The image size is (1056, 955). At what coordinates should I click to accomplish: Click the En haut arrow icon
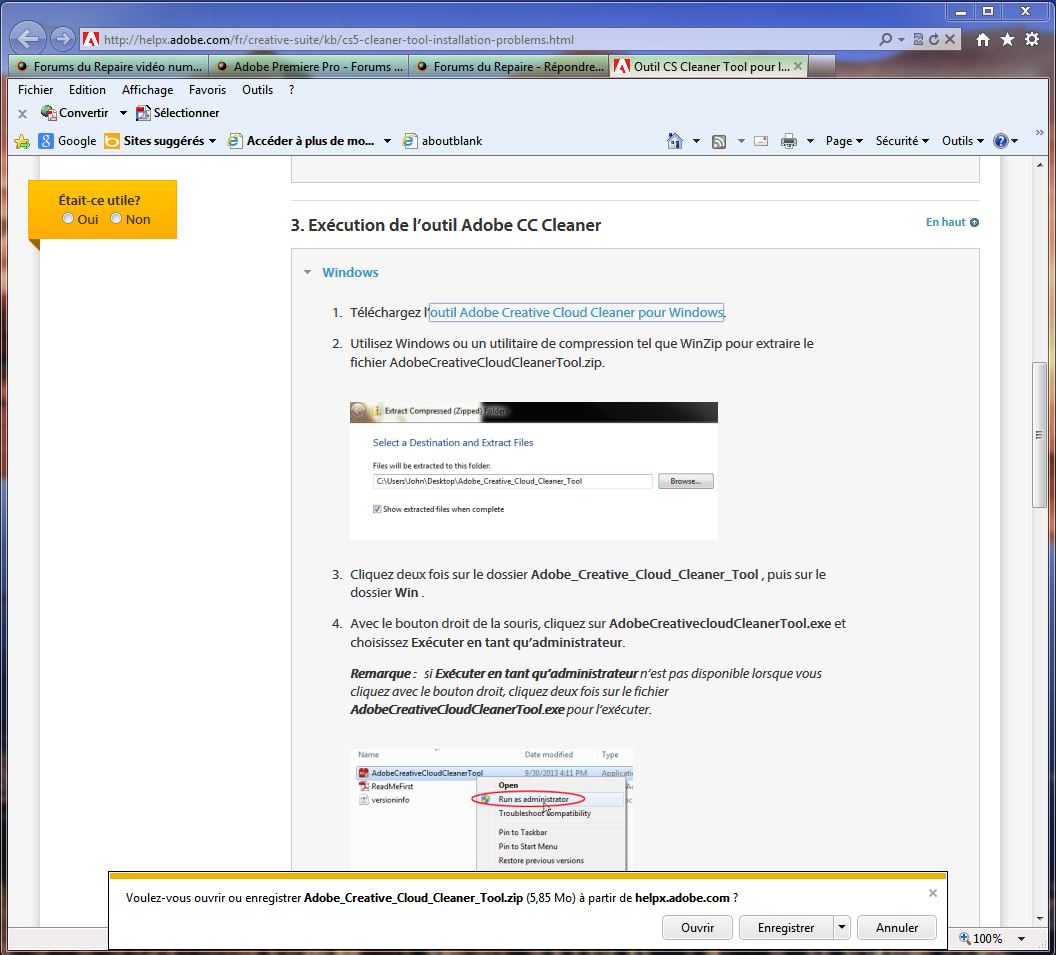click(x=975, y=222)
